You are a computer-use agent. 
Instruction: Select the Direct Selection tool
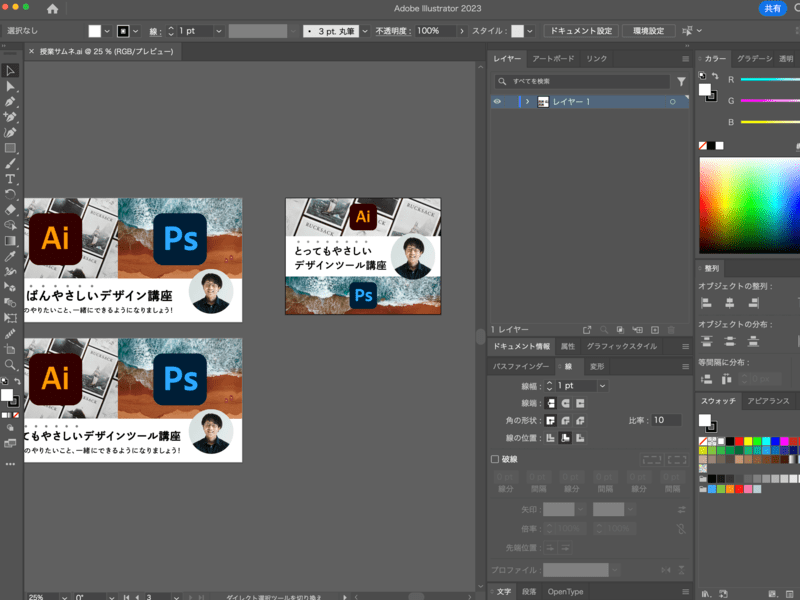10,86
